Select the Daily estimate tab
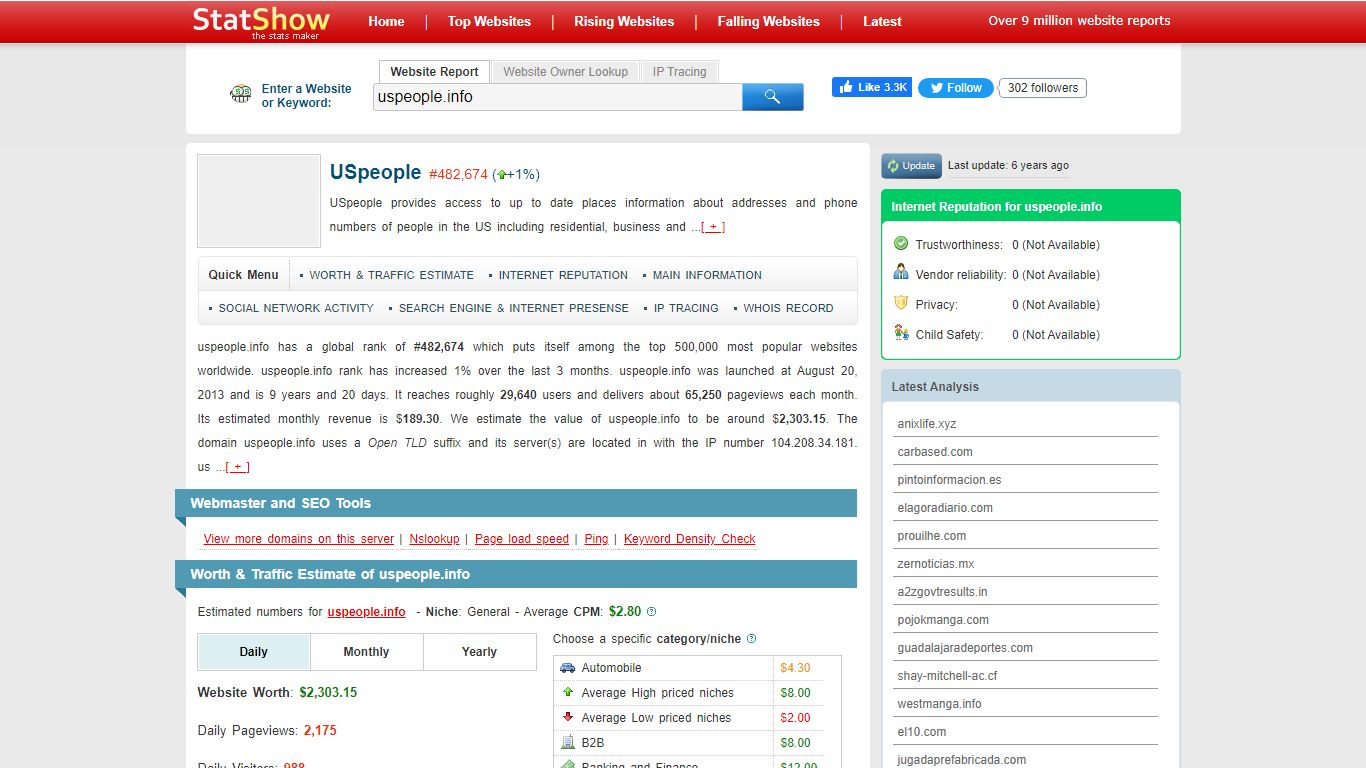Image resolution: width=1366 pixels, height=768 pixels. (254, 652)
